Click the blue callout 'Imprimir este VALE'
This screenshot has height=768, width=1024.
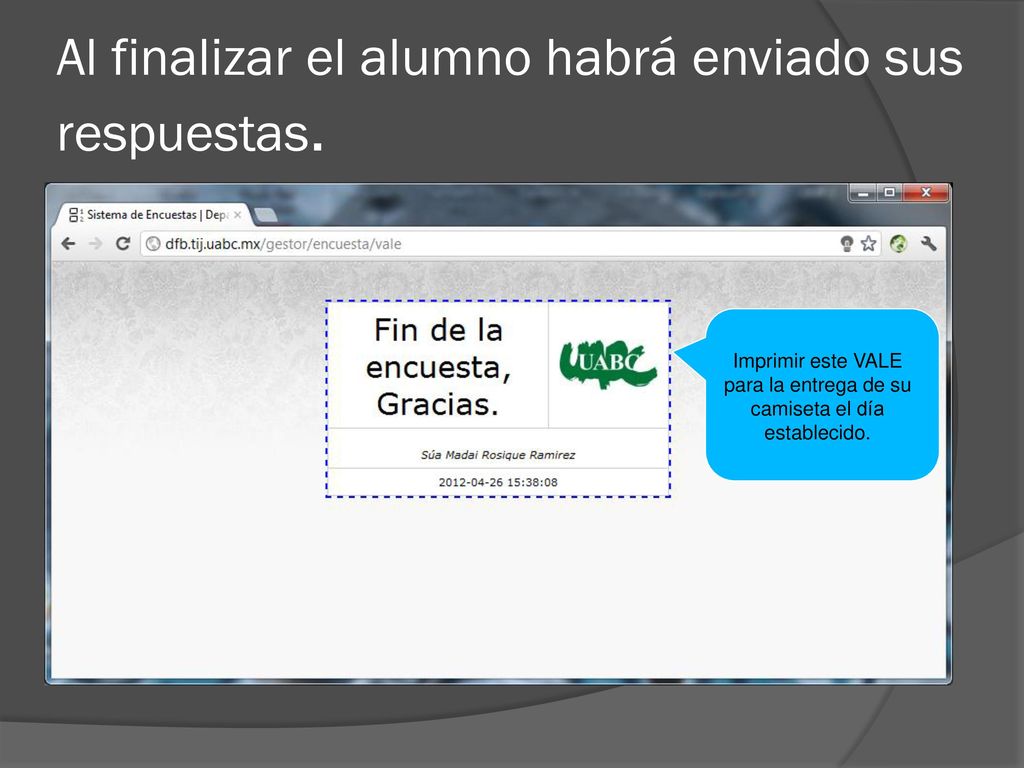816,395
